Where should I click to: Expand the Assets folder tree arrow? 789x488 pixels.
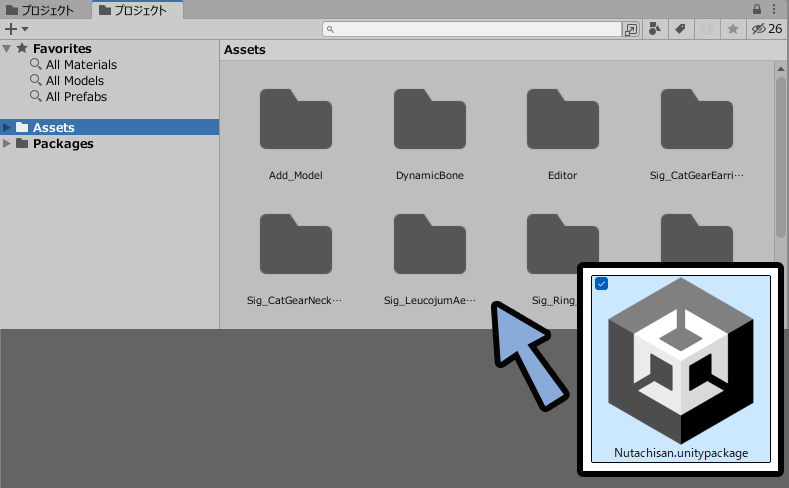7,127
